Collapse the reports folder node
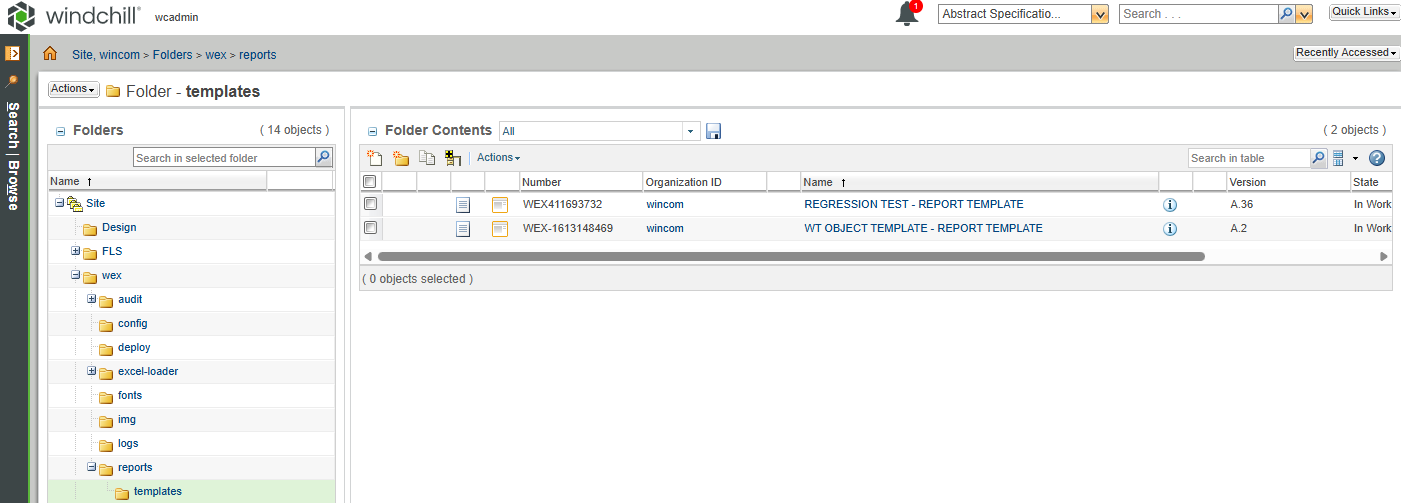Viewport: 1401px width, 503px height. 91,467
